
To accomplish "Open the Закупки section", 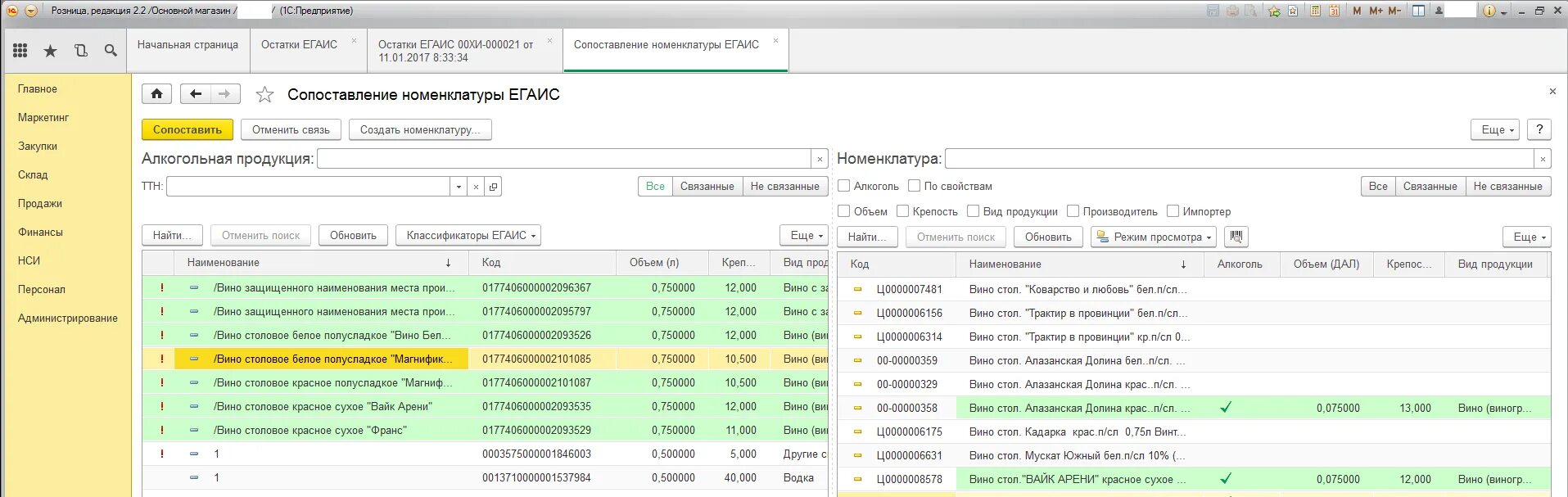I will point(38,146).
